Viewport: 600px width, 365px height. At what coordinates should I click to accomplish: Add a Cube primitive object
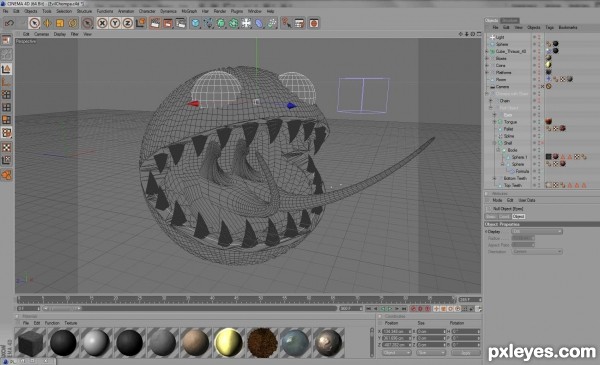(196, 23)
